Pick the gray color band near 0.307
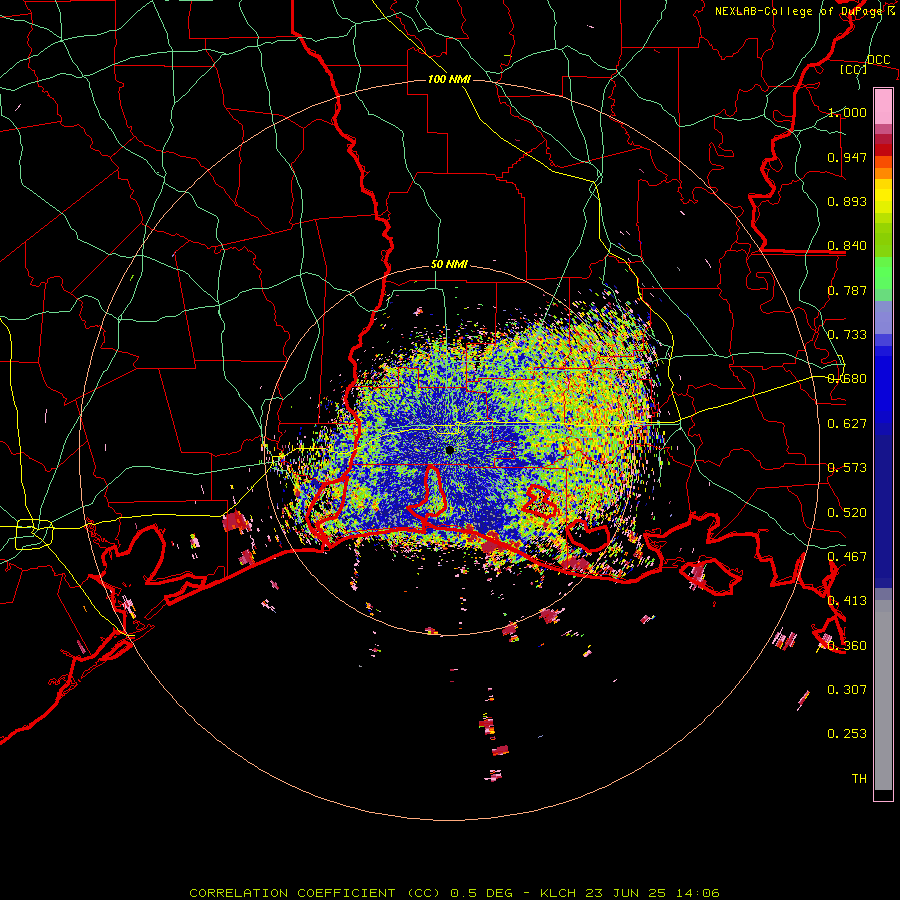 (883, 695)
